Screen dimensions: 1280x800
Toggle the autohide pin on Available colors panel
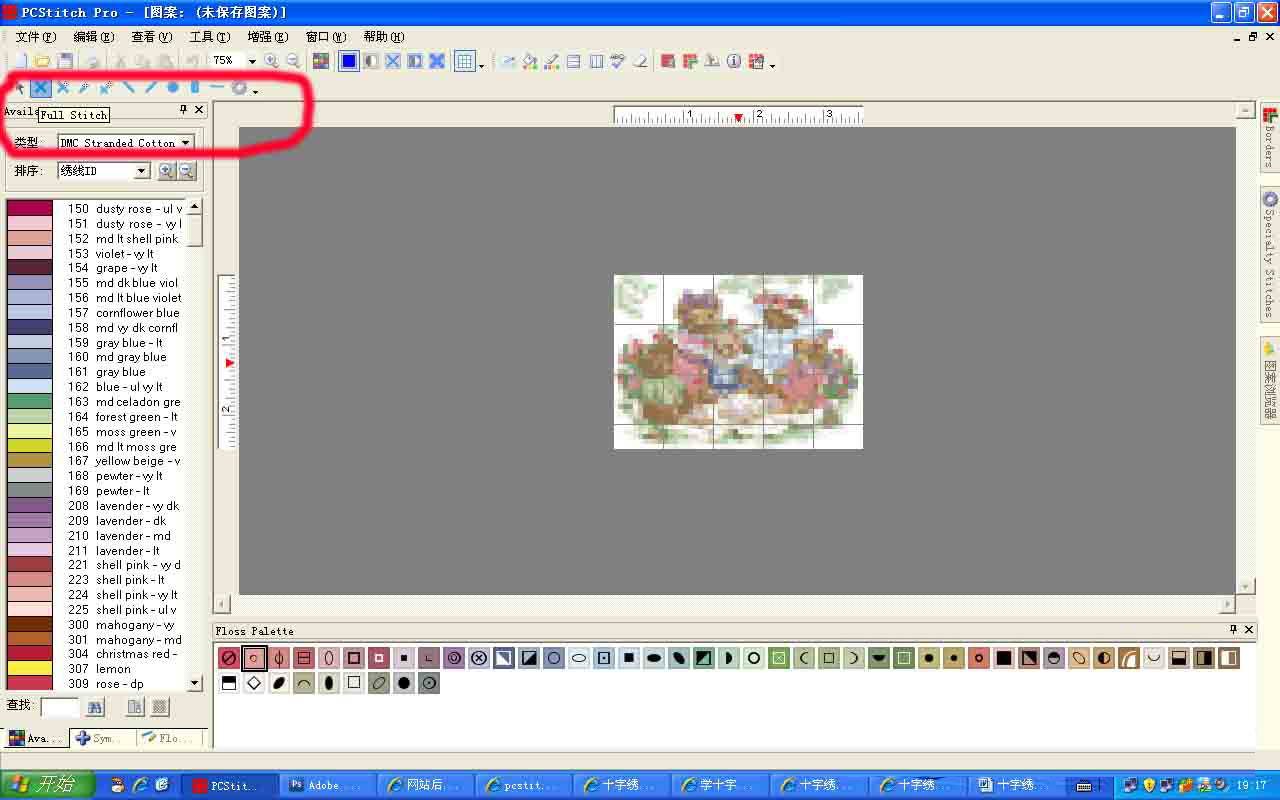click(x=182, y=110)
